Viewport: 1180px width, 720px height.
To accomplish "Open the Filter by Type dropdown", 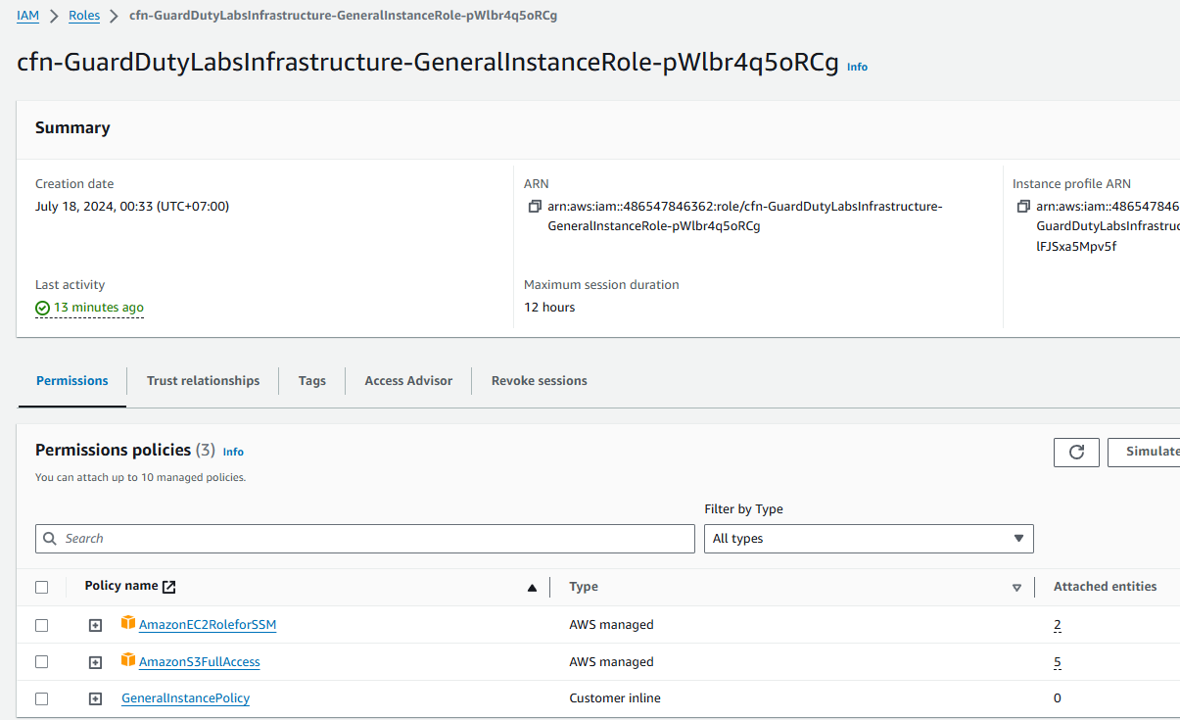I will (x=868, y=539).
